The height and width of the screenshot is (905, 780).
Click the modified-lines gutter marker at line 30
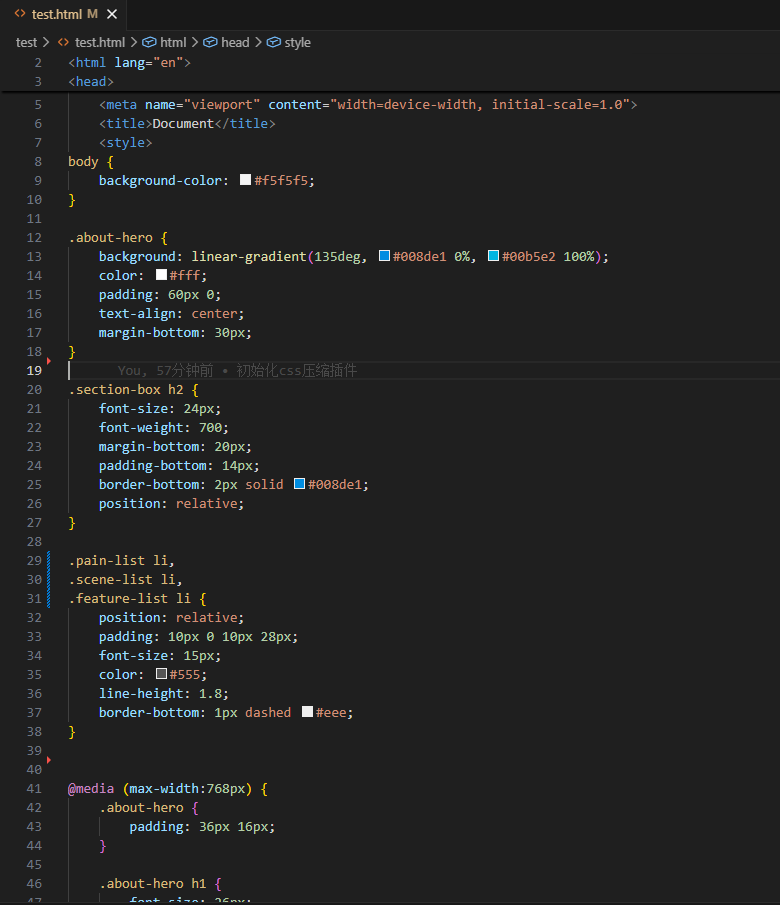pyautogui.click(x=48, y=579)
